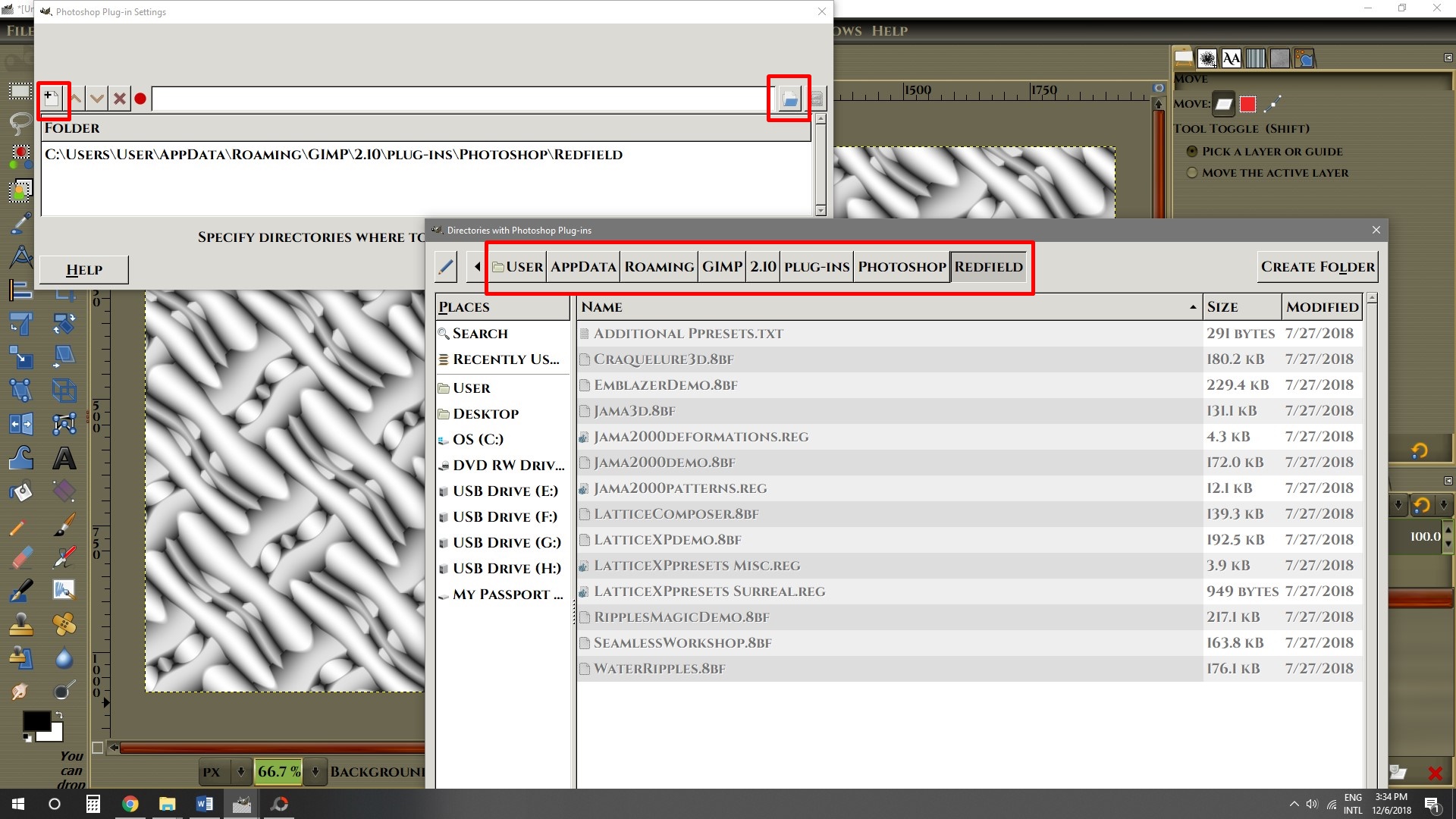Activate the Color Picker eyedropper tool
This screenshot has height=819, width=1456.
click(20, 223)
